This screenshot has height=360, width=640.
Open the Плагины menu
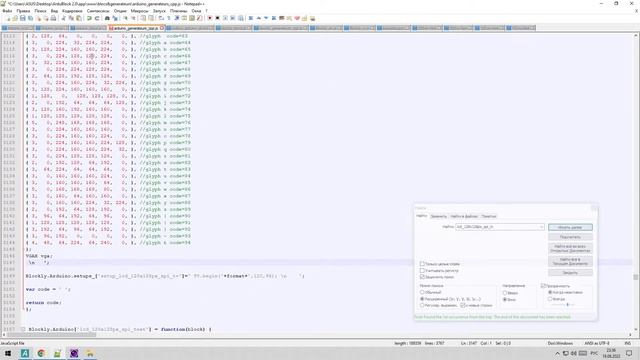[x=178, y=11]
